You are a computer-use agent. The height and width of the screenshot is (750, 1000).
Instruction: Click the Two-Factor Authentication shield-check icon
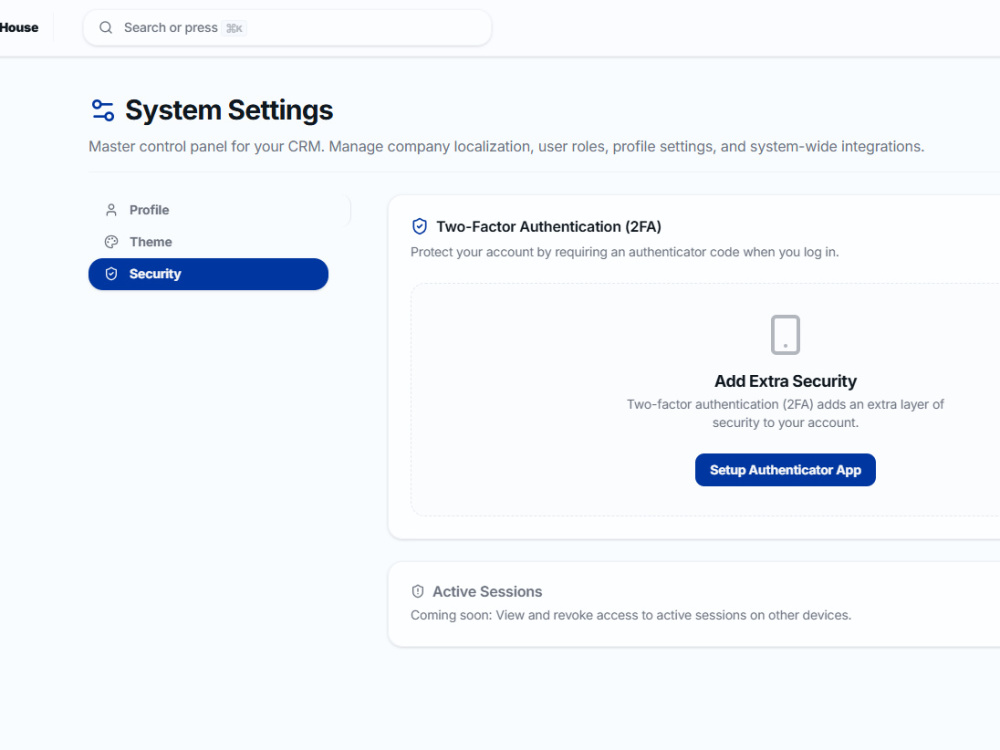(x=420, y=226)
